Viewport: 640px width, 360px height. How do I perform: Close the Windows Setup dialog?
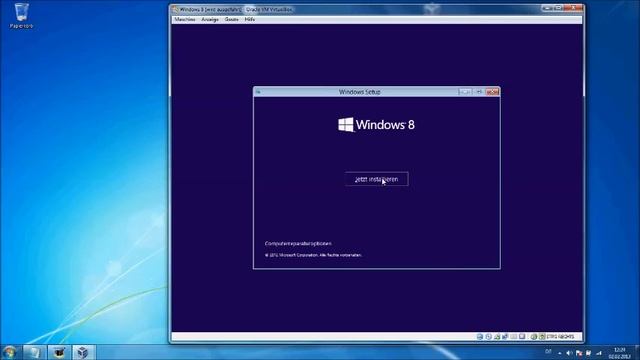[x=492, y=92]
